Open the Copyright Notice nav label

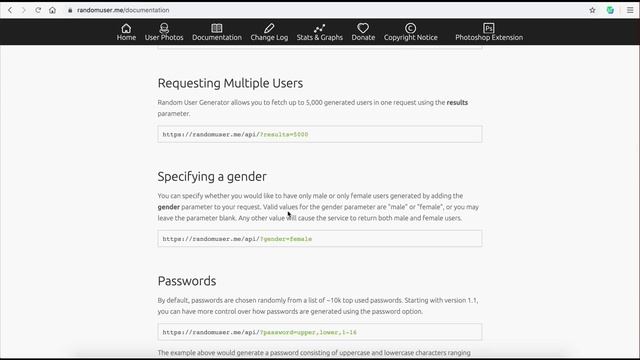tap(410, 38)
